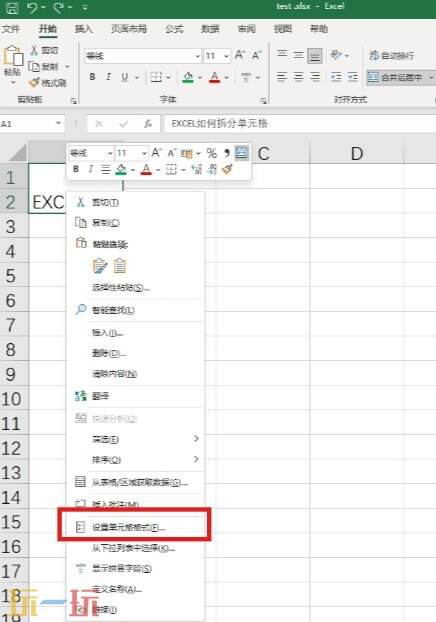Screen dimensions: 436x622
Task: Toggle the merge center icon on the mini toolbar
Action: click(x=242, y=153)
